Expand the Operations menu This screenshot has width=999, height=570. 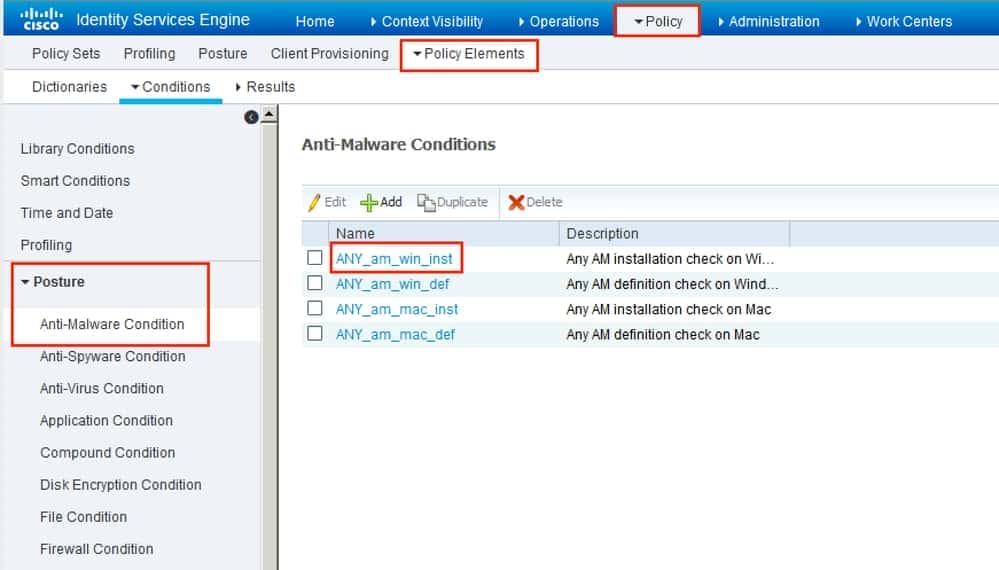click(x=559, y=22)
